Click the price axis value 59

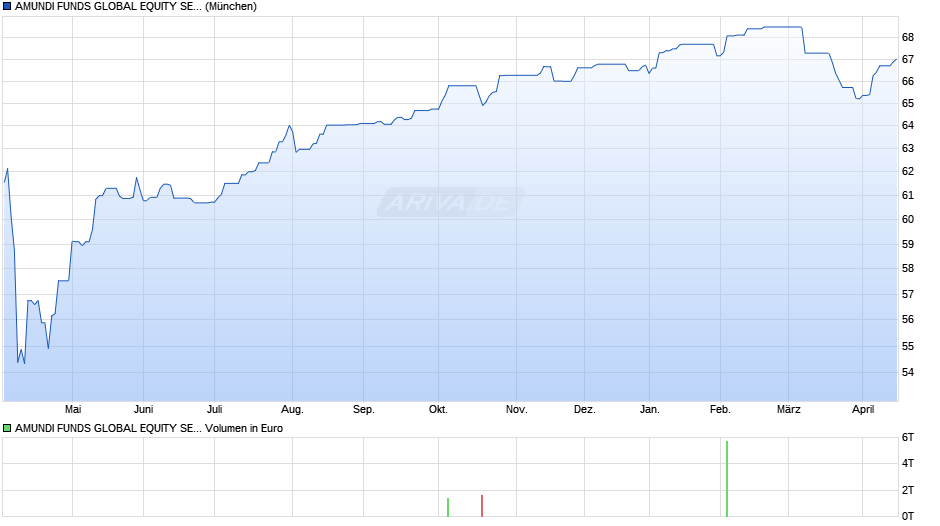click(x=908, y=244)
